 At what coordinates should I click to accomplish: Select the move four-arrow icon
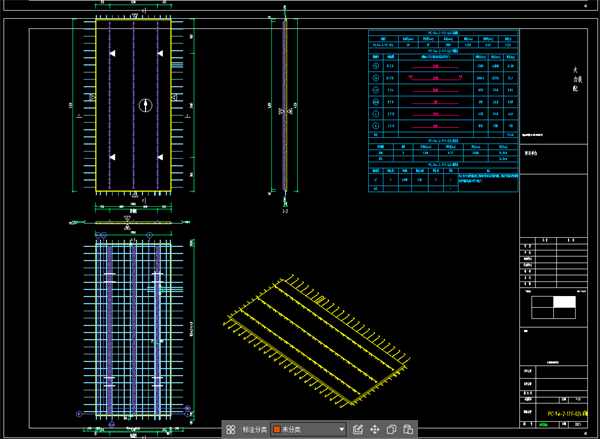[x=375, y=429]
